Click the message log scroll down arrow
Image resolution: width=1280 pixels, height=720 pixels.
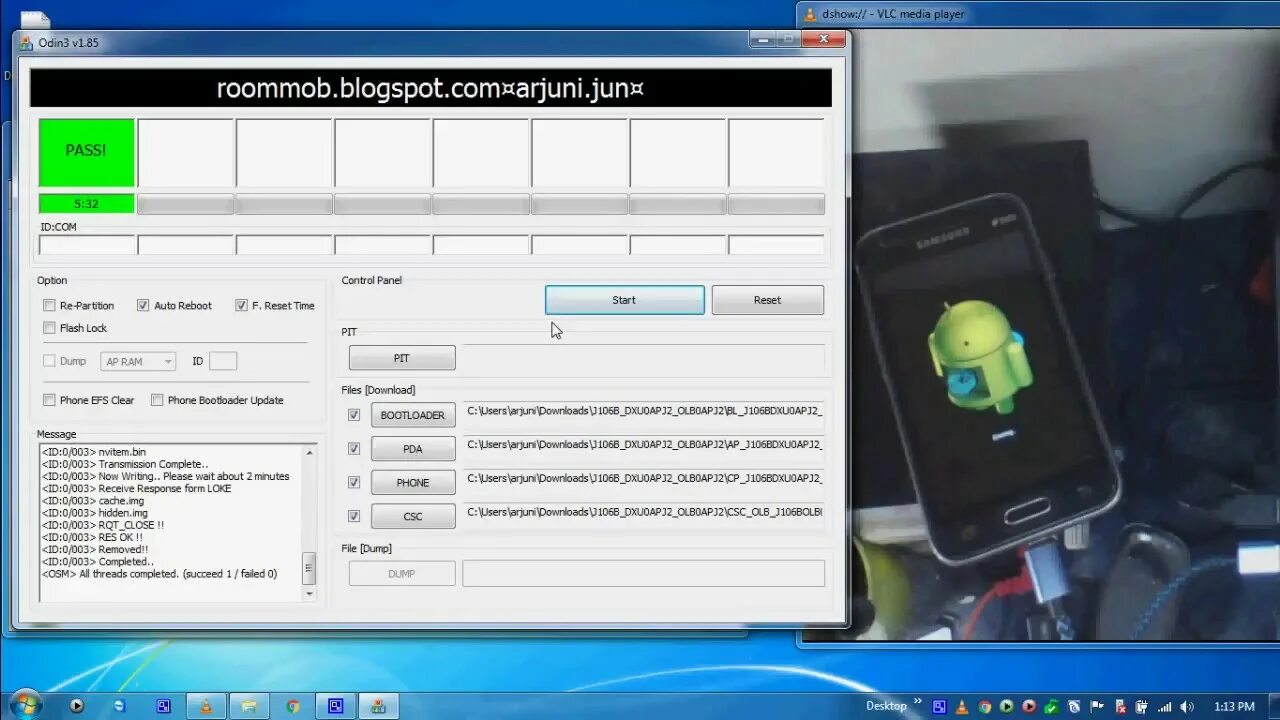click(x=309, y=593)
